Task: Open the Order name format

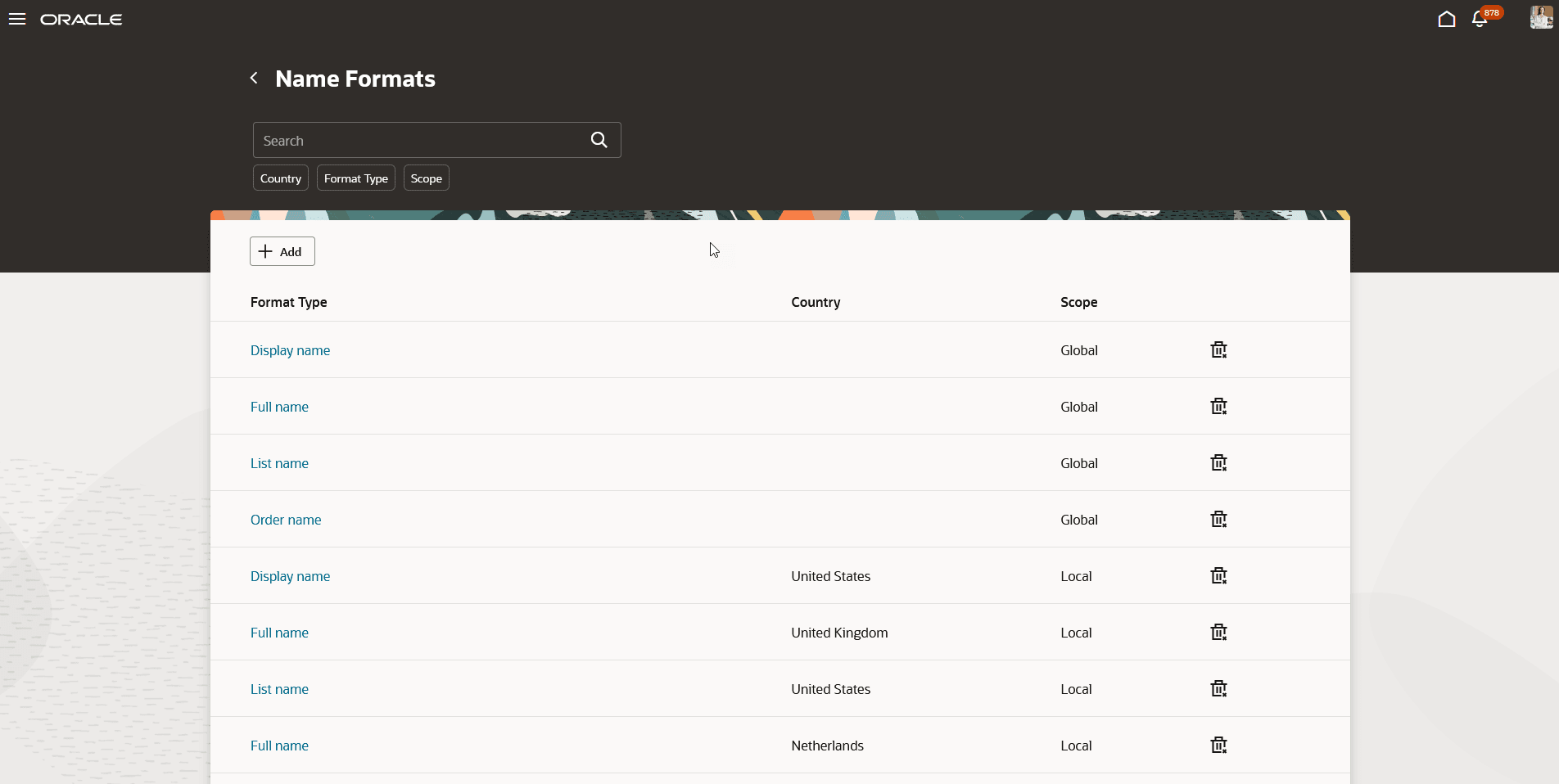Action: click(x=286, y=520)
